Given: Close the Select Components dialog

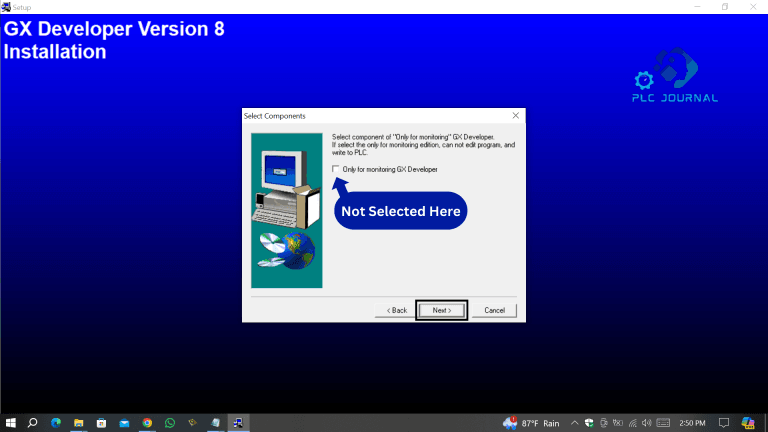Looking at the screenshot, I should tap(516, 116).
